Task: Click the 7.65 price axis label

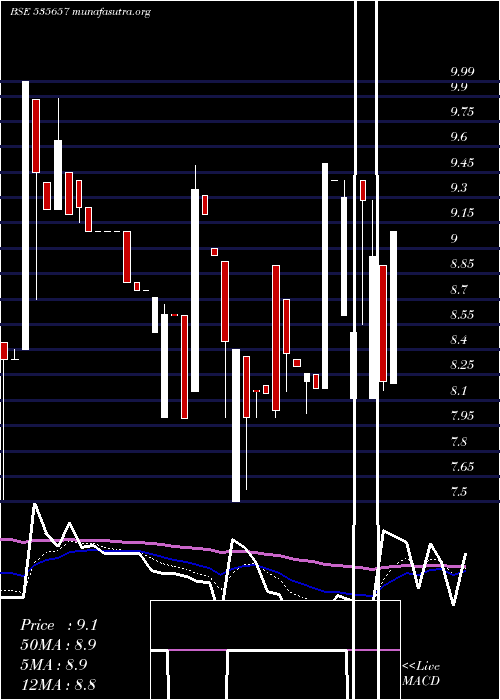Action: (x=462, y=467)
